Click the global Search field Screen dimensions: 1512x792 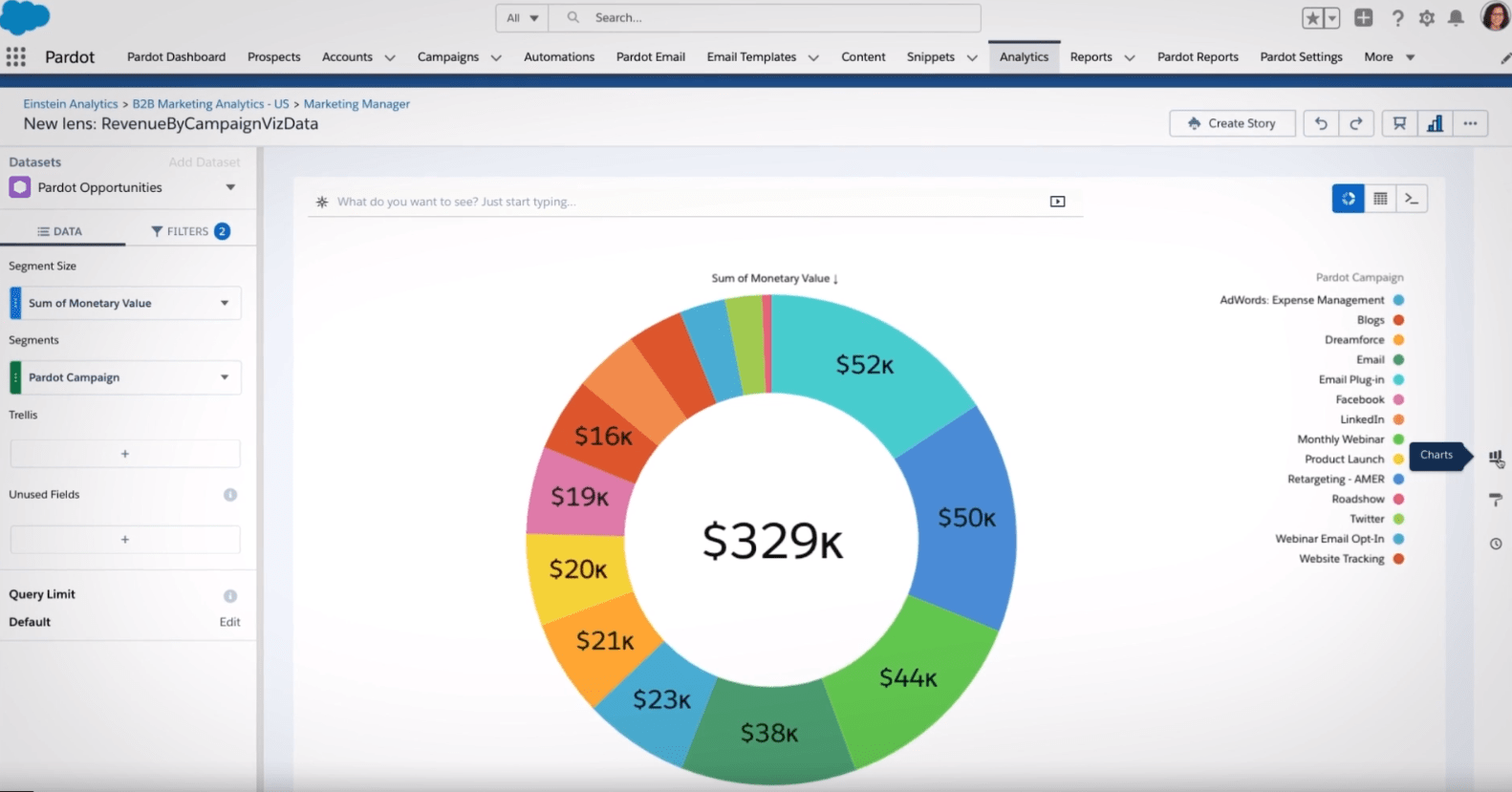tap(765, 18)
